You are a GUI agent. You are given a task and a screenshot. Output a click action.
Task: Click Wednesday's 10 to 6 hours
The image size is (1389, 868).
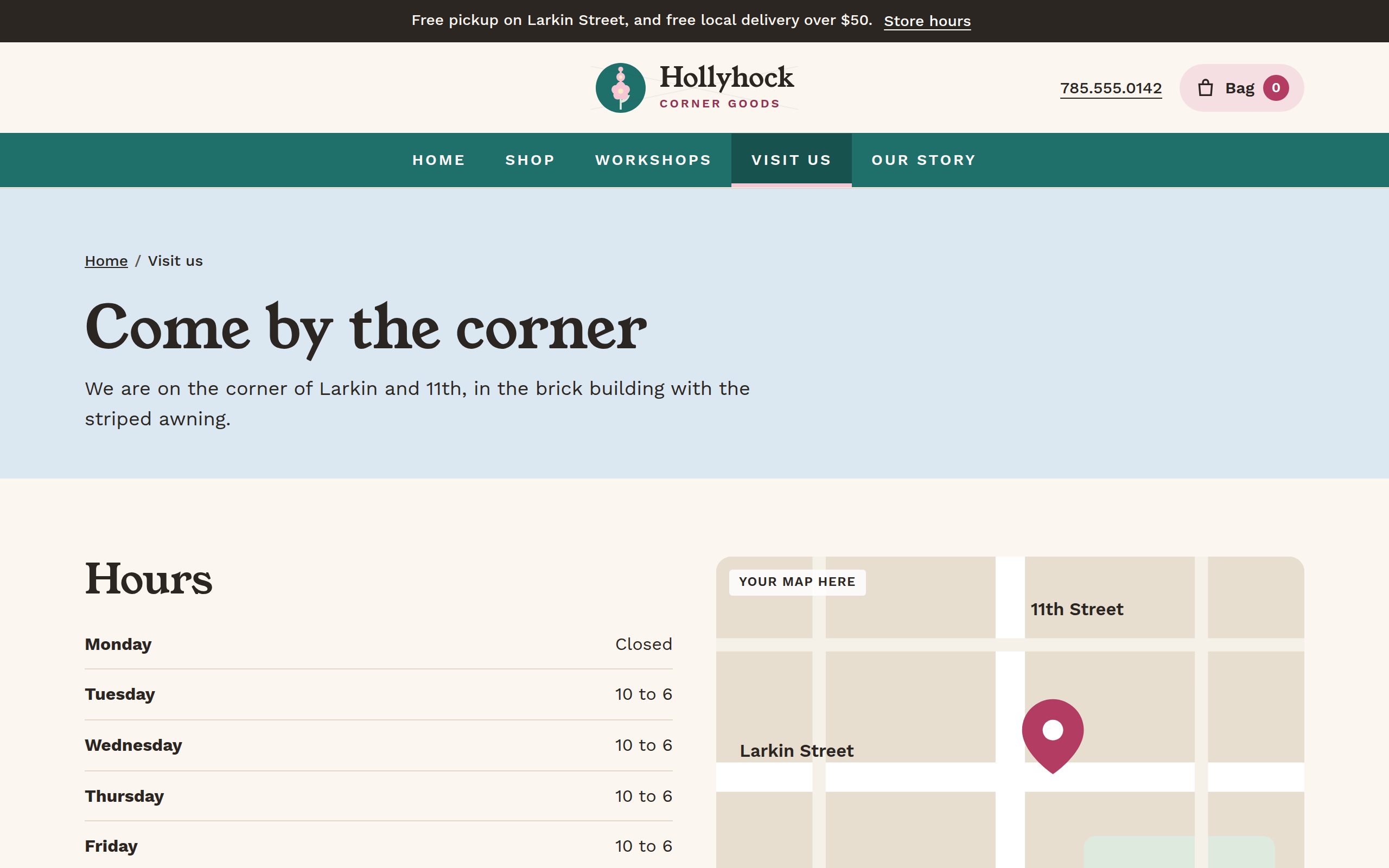pyautogui.click(x=643, y=746)
